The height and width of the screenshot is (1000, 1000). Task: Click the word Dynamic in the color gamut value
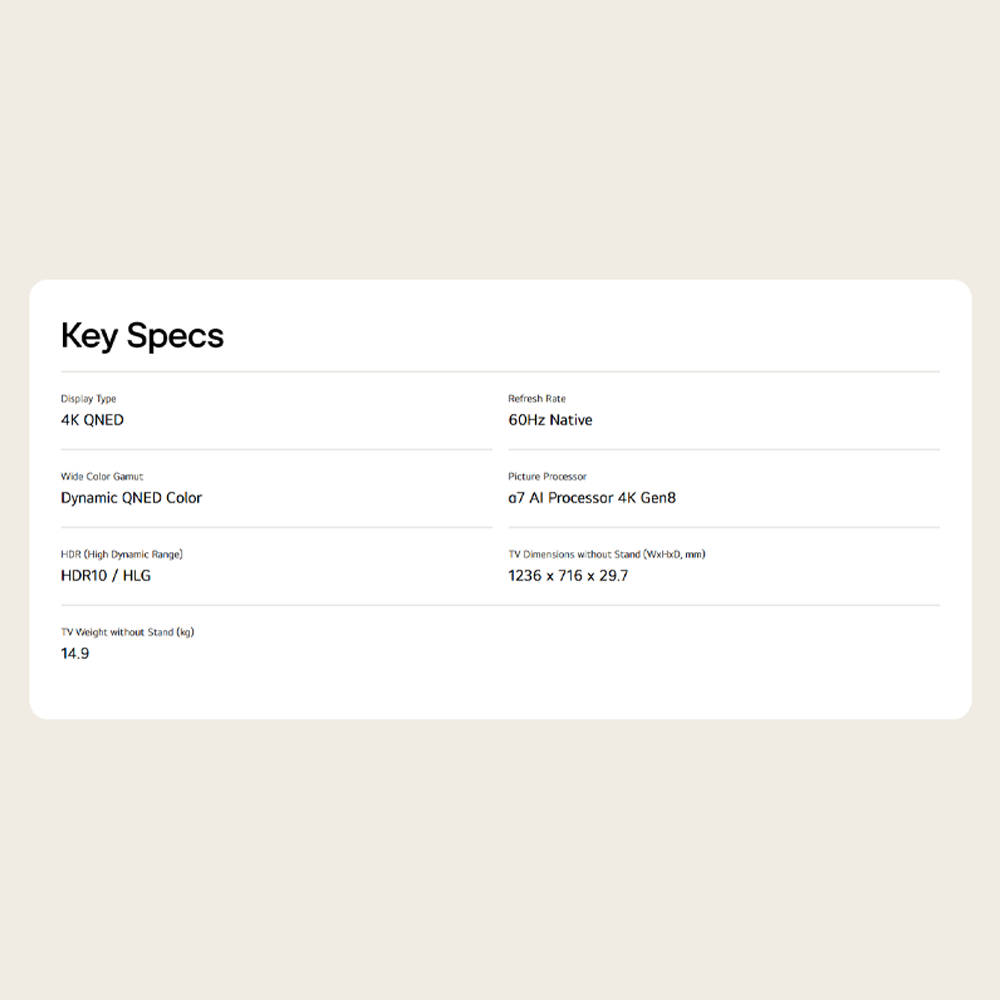tap(89, 498)
